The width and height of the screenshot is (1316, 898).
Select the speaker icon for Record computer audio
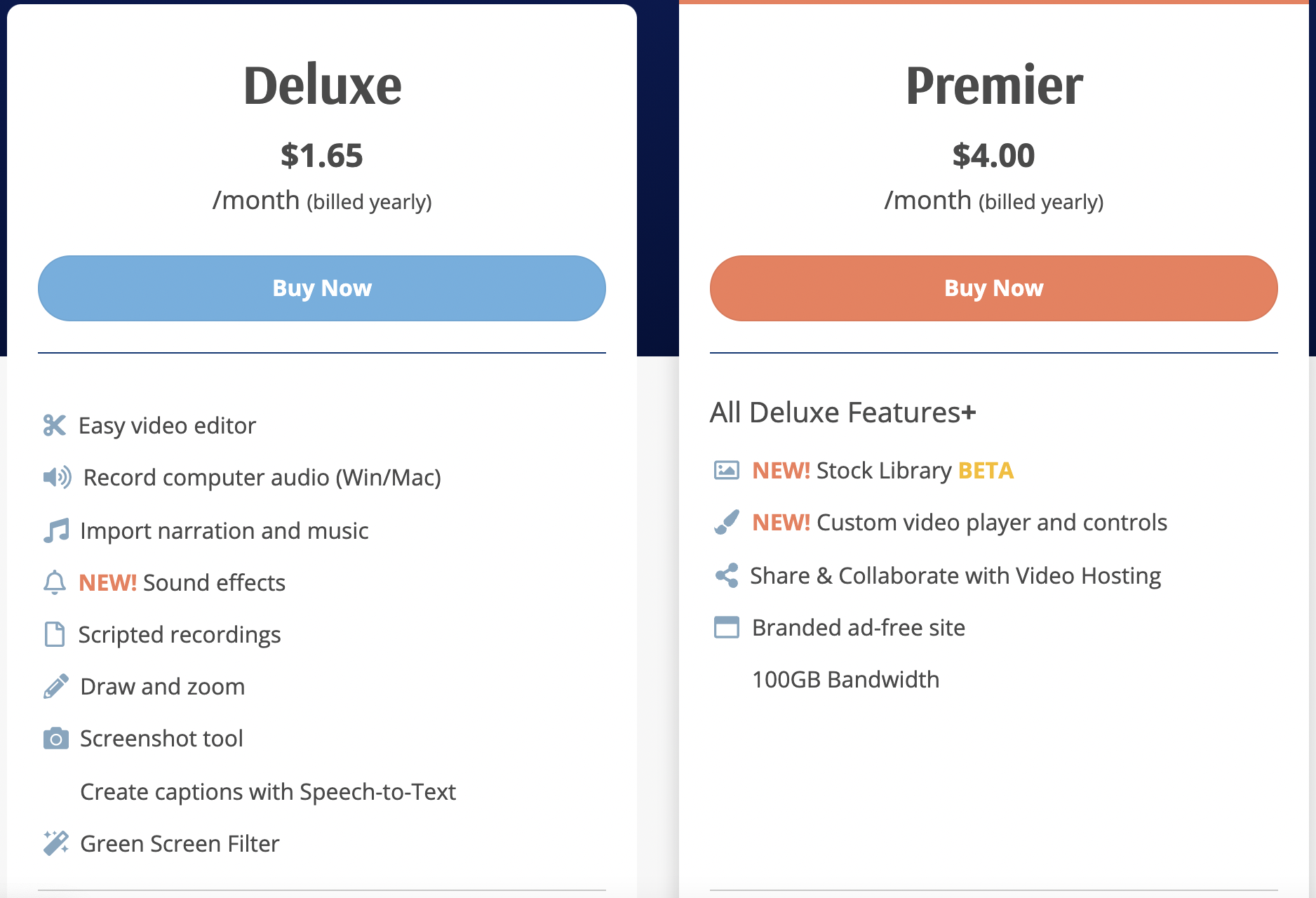tap(57, 477)
